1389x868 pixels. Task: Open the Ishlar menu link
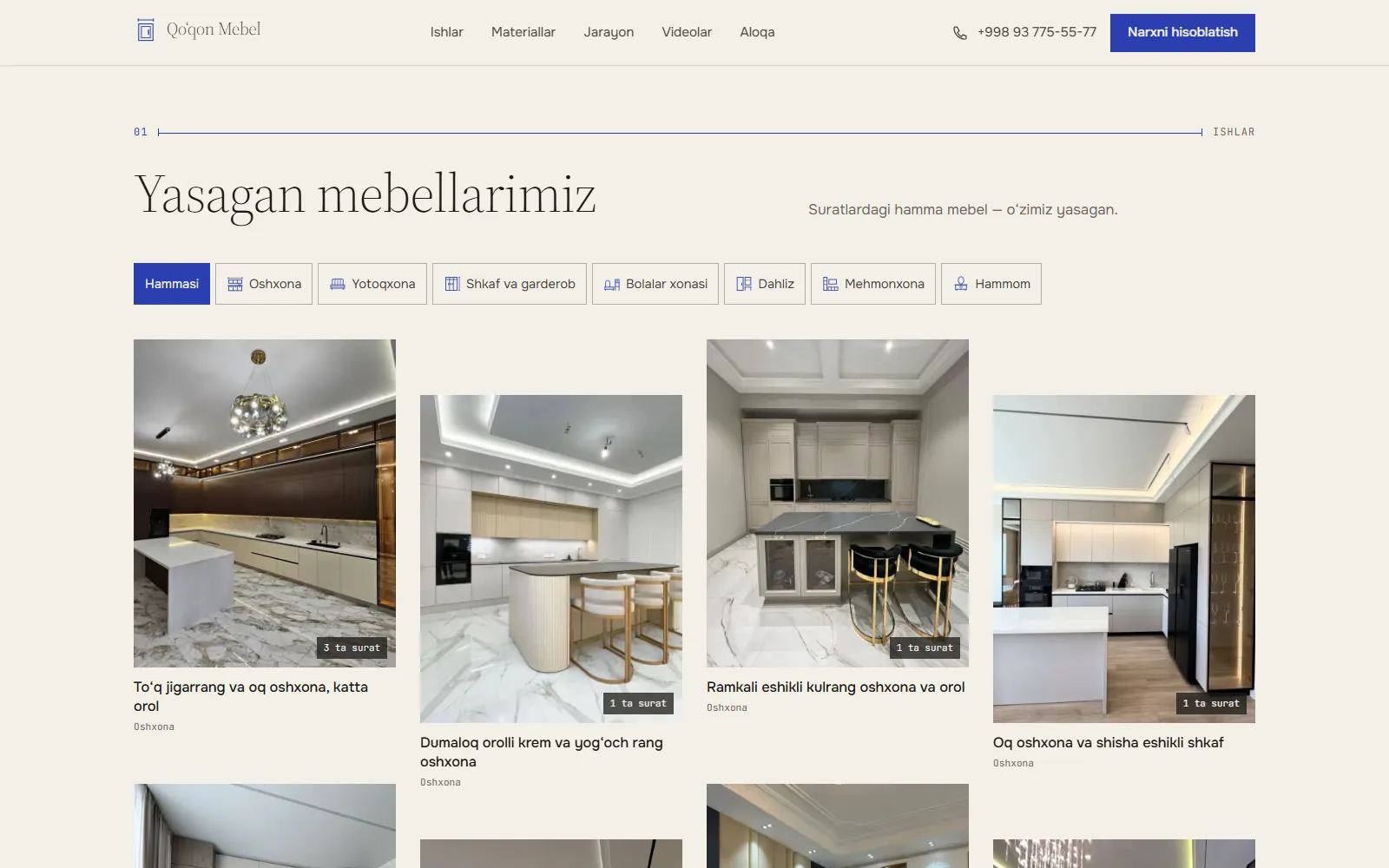pos(447,32)
